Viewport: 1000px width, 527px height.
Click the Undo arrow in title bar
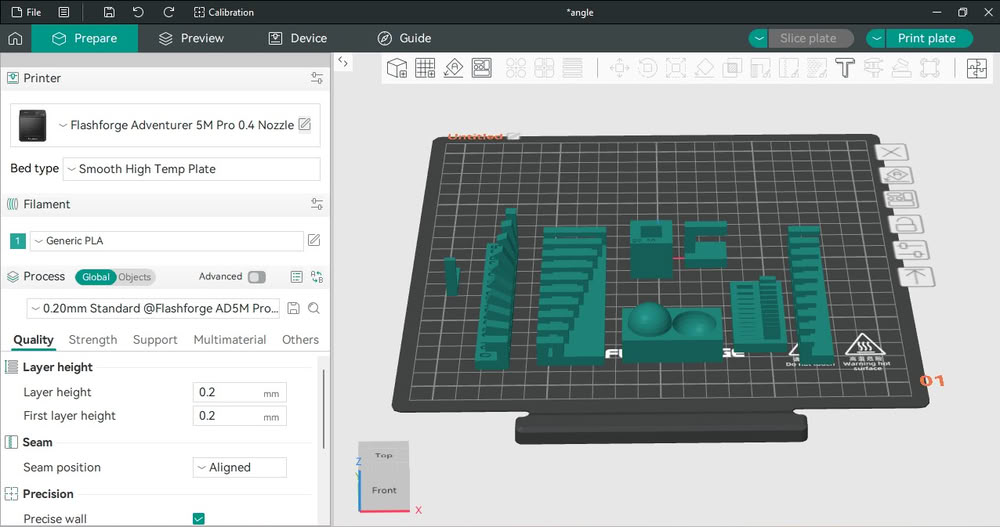click(138, 12)
